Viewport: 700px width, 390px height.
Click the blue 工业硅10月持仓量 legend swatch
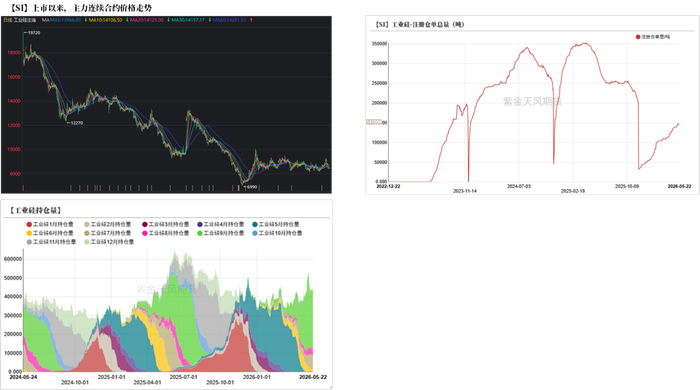[x=255, y=233]
